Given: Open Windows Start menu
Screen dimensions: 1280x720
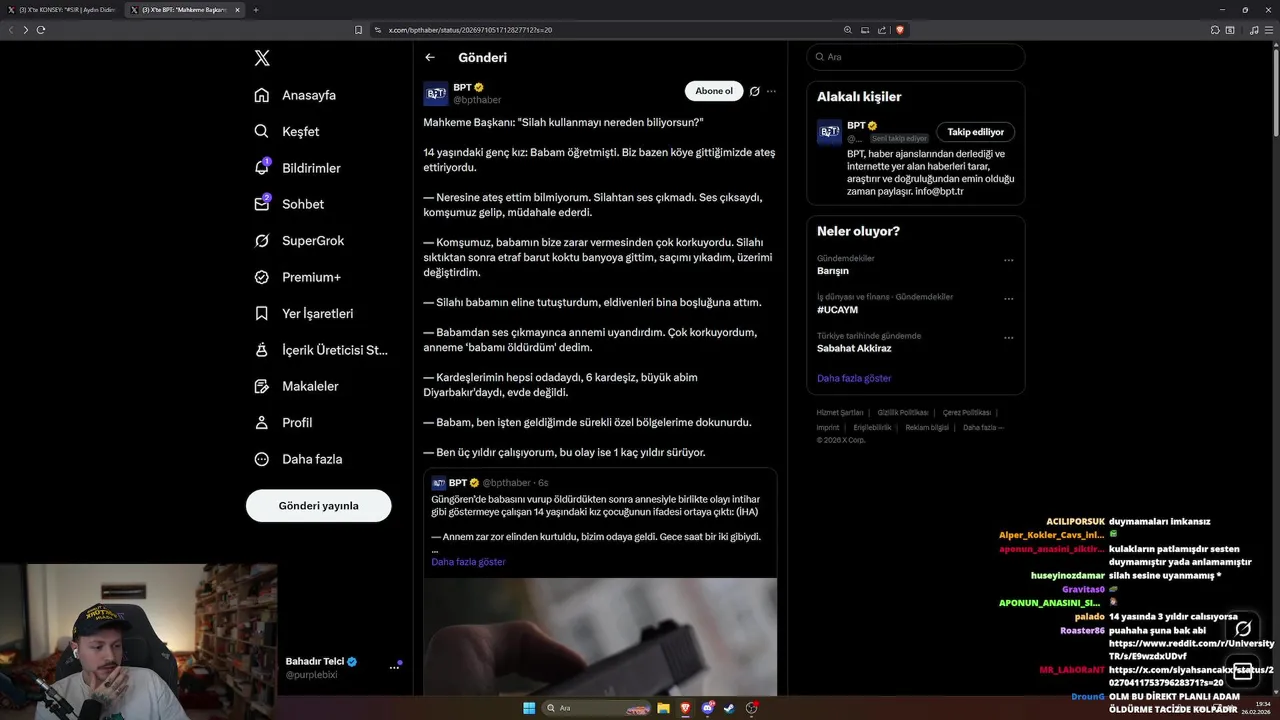Looking at the screenshot, I should pyautogui.click(x=528, y=708).
